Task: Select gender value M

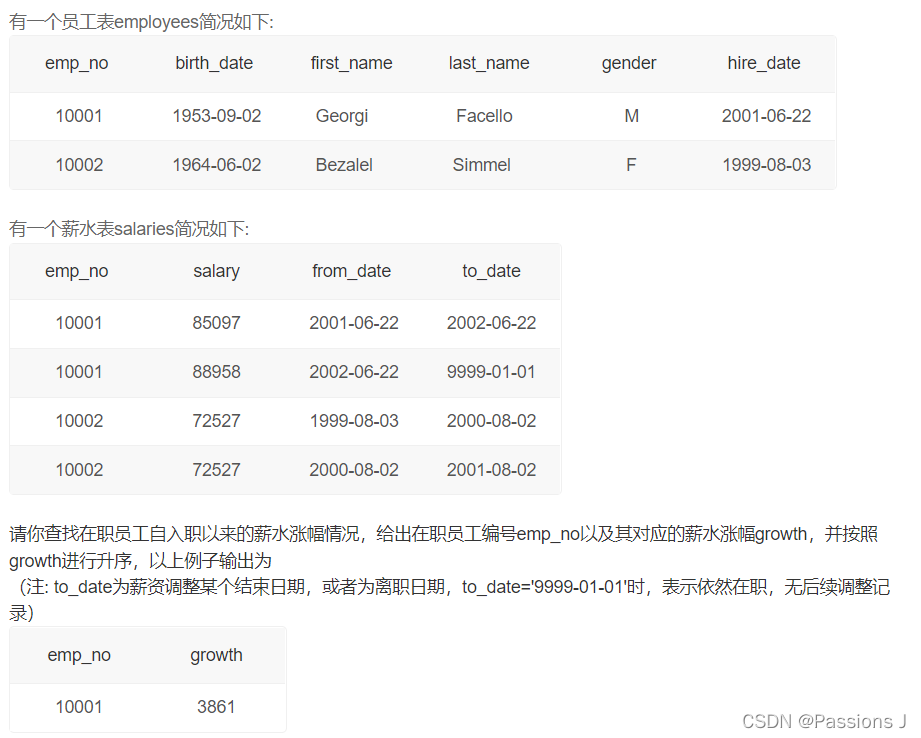Action: pos(631,116)
